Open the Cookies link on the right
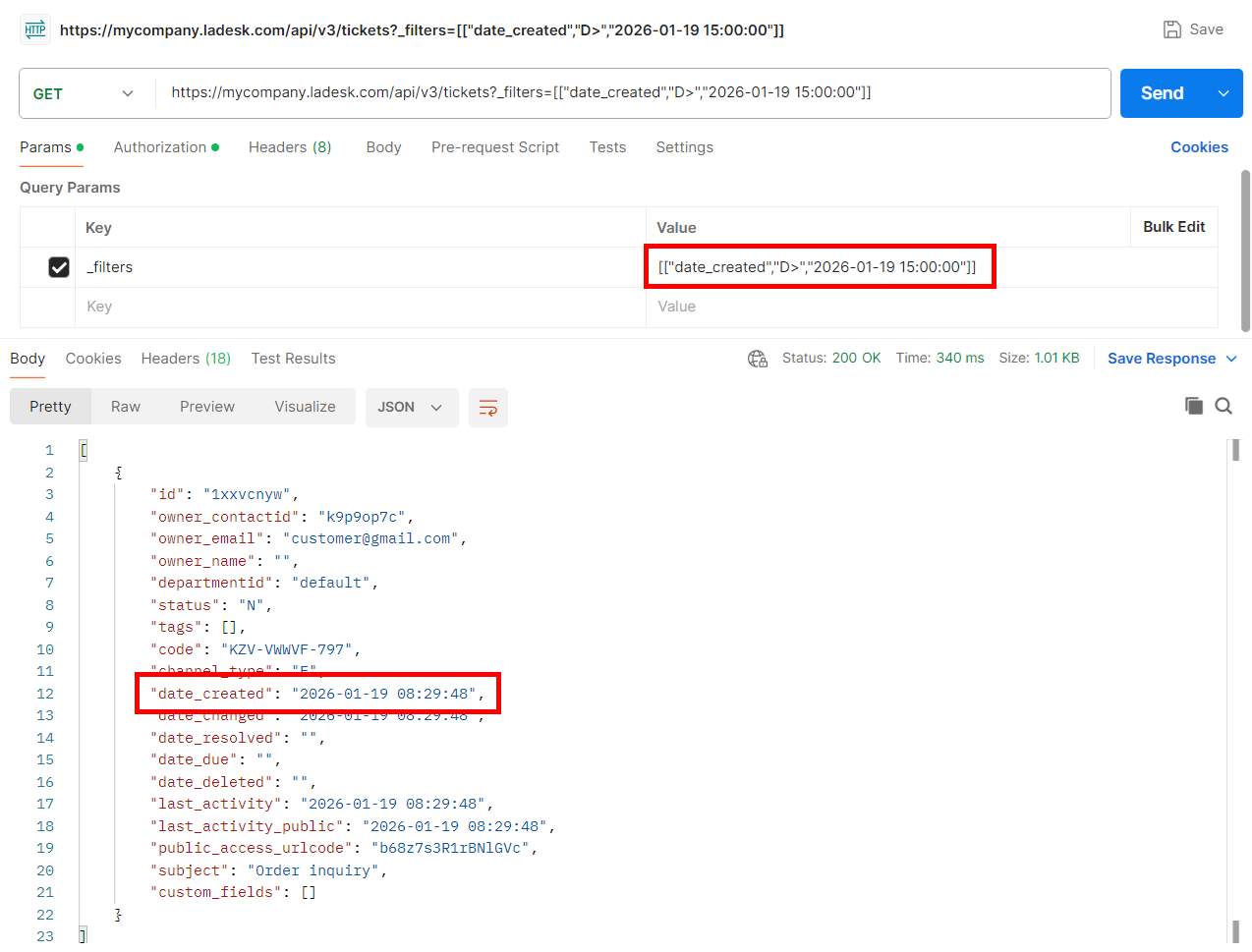This screenshot has width=1252, height=952. click(x=1199, y=147)
